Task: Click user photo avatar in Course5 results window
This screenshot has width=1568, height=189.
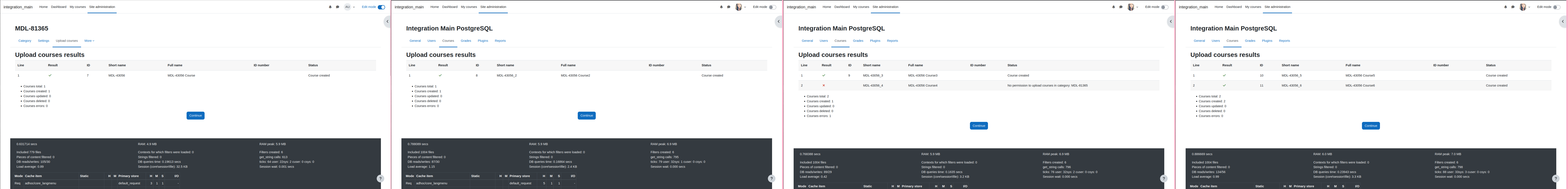Action: [x=1523, y=7]
